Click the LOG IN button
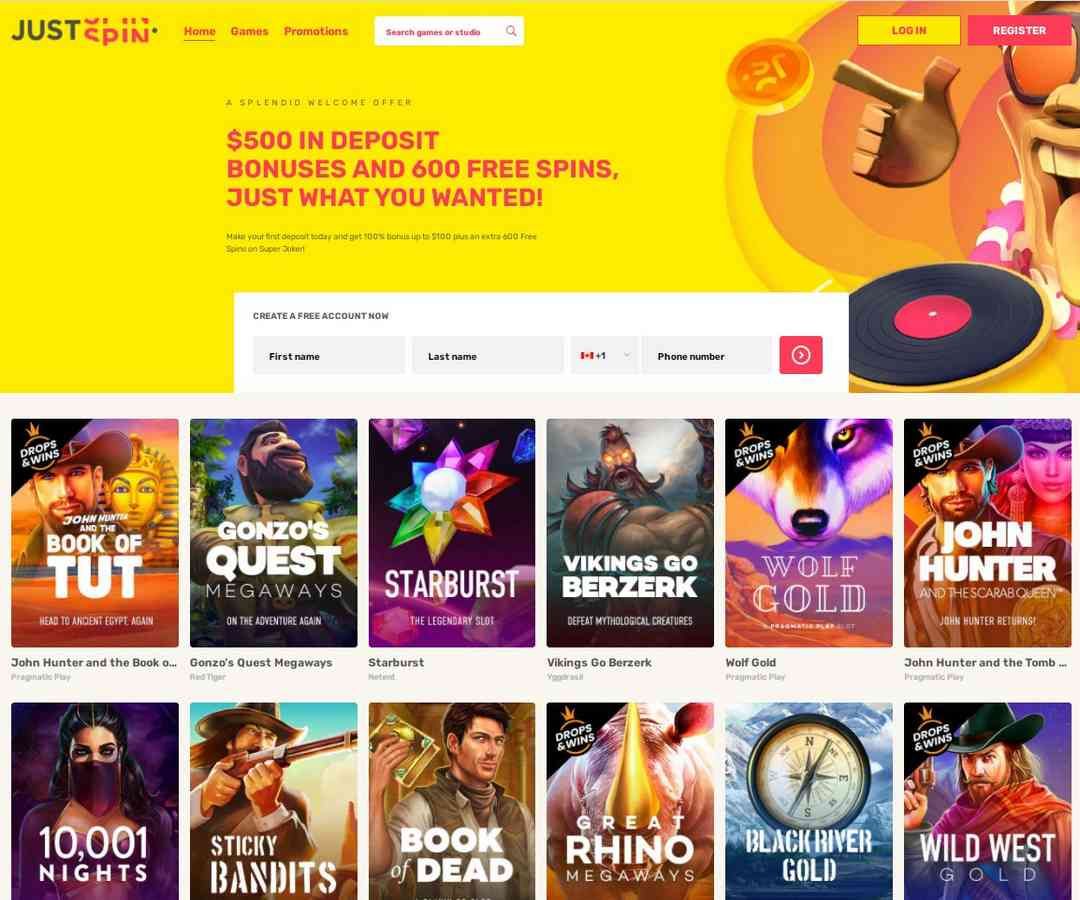 [x=908, y=30]
